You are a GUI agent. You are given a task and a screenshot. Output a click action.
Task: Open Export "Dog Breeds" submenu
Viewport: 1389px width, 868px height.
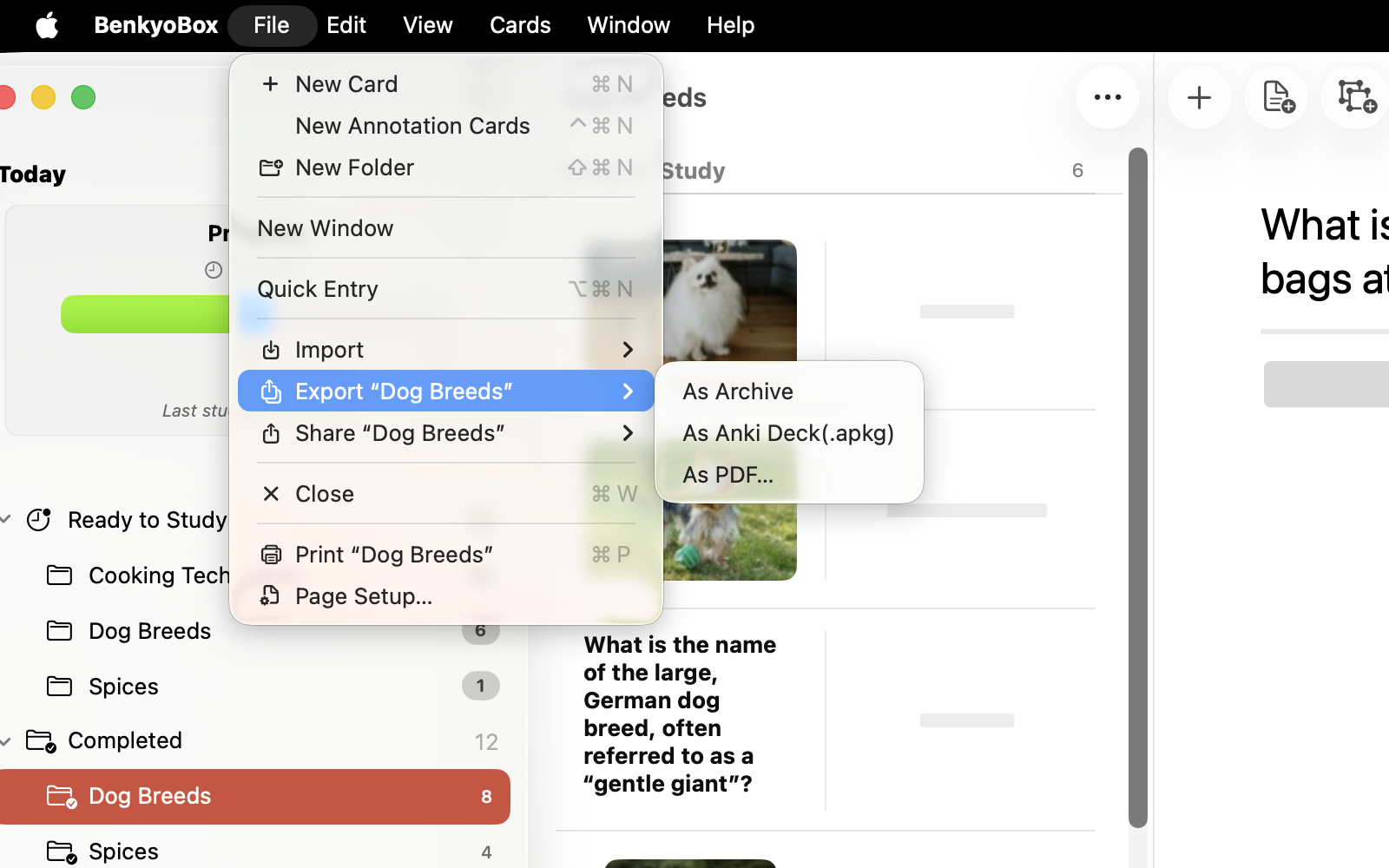pos(446,391)
